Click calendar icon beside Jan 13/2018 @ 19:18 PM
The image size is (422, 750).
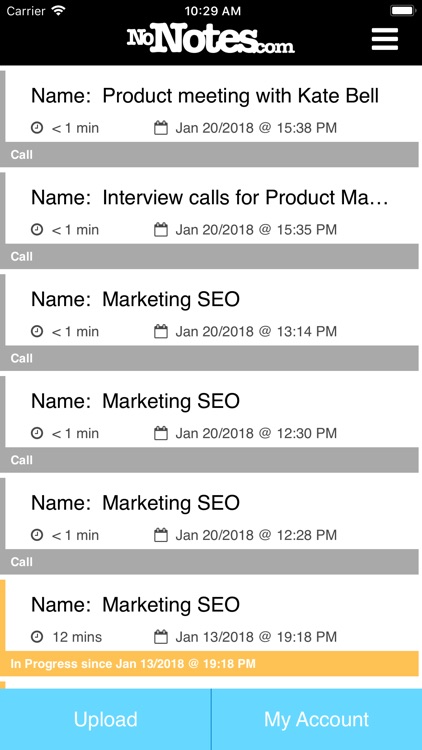(161, 637)
